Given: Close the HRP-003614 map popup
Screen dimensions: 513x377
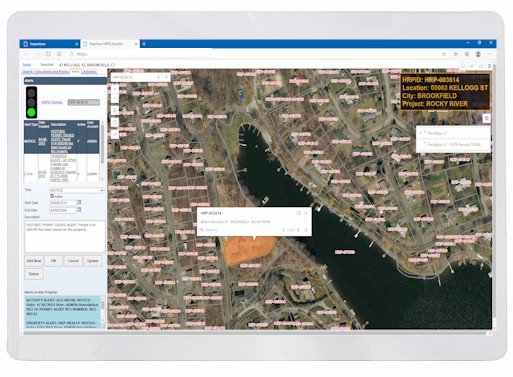Looking at the screenshot, I should click(306, 213).
